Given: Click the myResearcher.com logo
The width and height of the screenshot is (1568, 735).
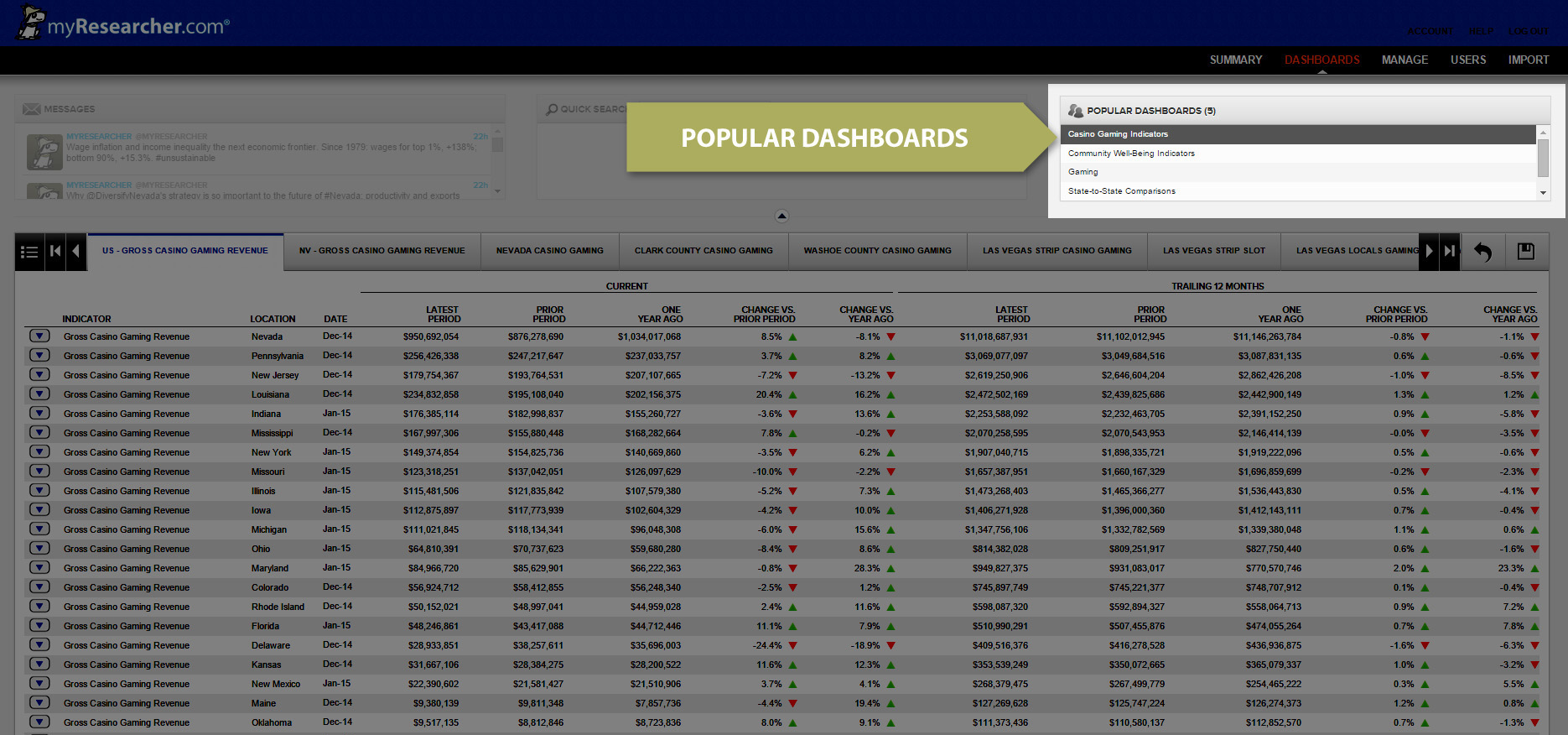Looking at the screenshot, I should pos(123,23).
